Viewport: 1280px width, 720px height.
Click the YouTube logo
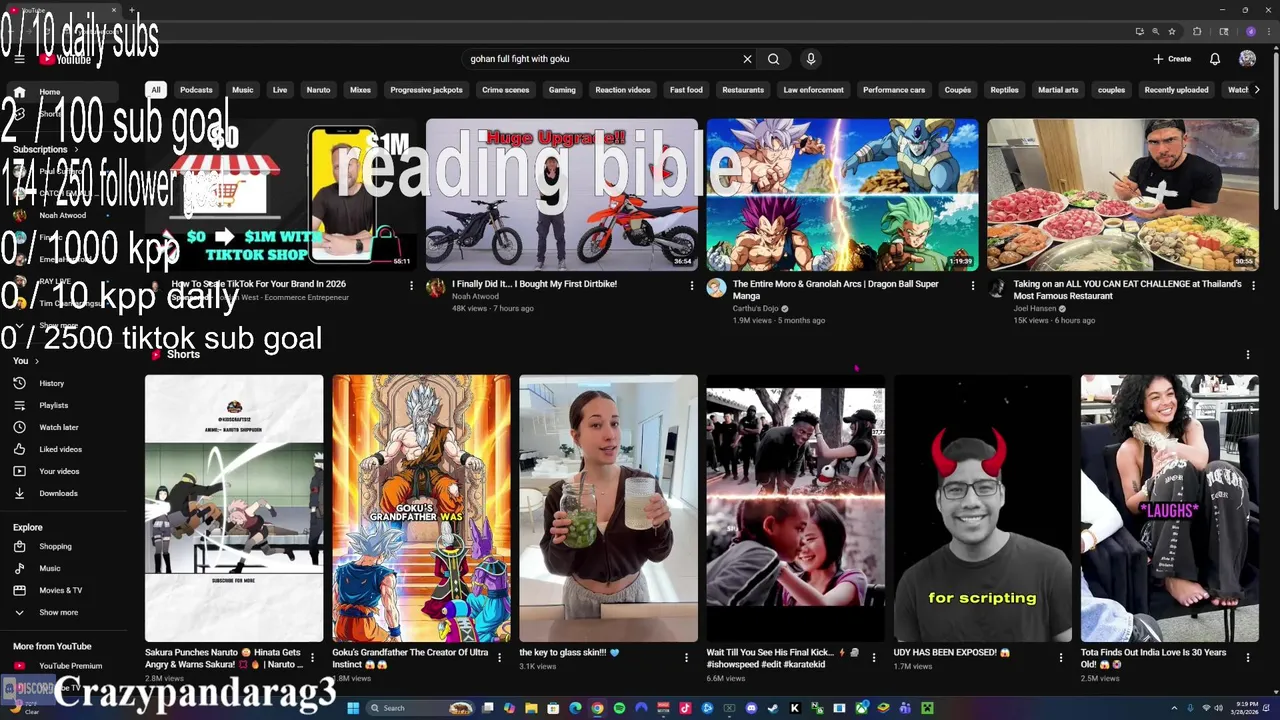point(66,59)
